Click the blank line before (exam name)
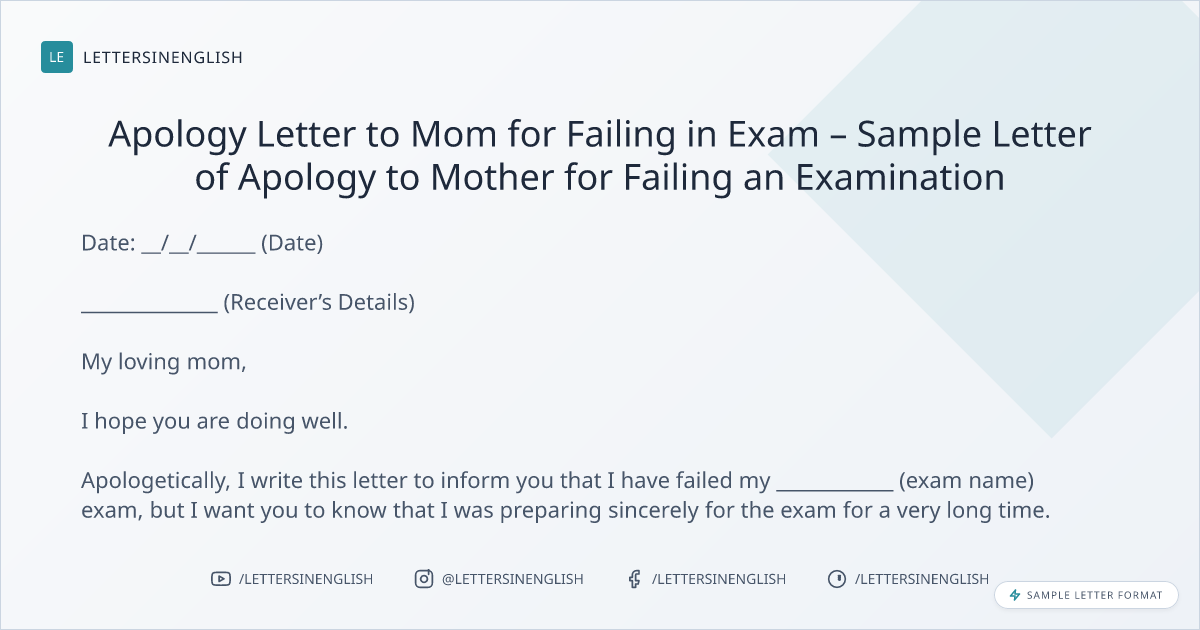Viewport: 1200px width, 630px height. (834, 481)
